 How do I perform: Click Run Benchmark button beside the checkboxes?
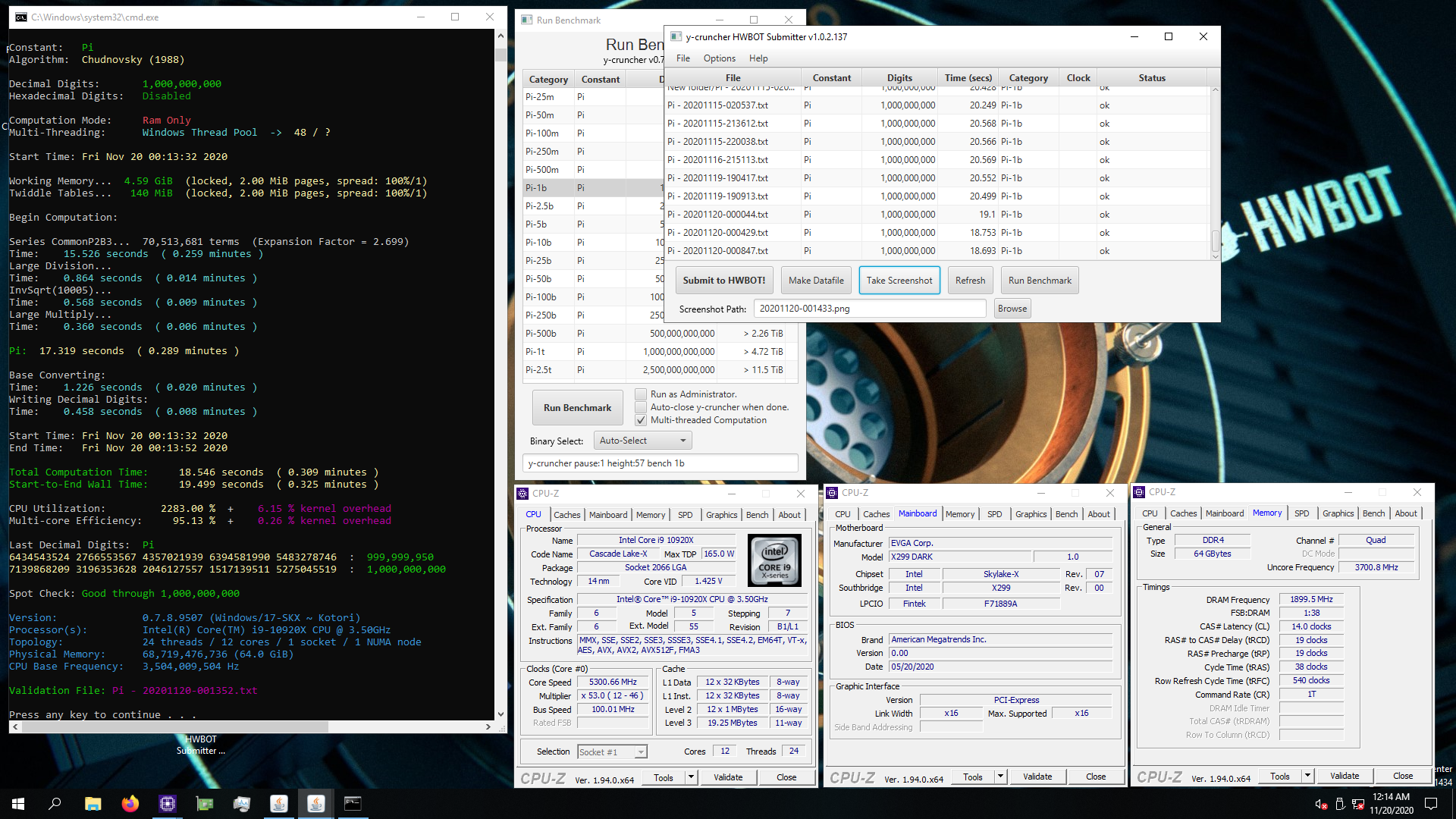(x=577, y=407)
